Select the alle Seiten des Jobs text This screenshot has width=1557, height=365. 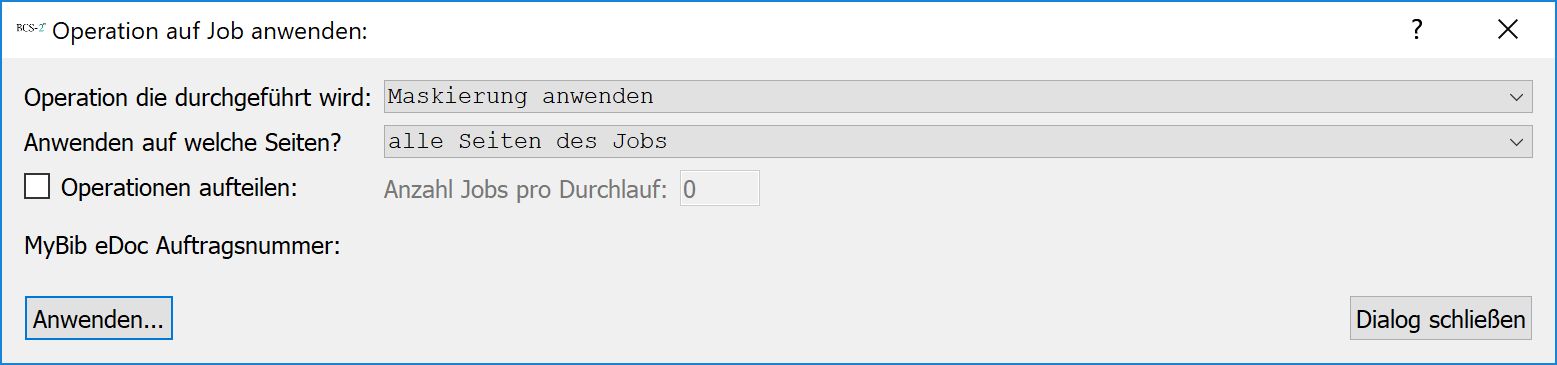(528, 142)
